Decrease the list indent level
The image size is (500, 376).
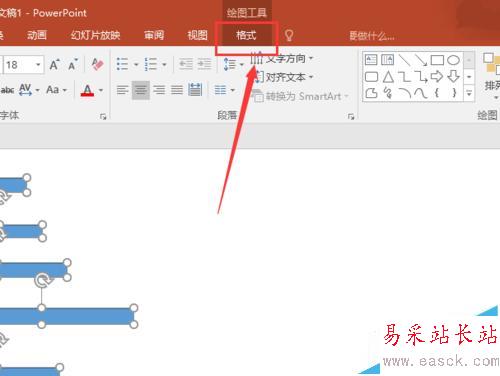pyautogui.click(x=186, y=64)
